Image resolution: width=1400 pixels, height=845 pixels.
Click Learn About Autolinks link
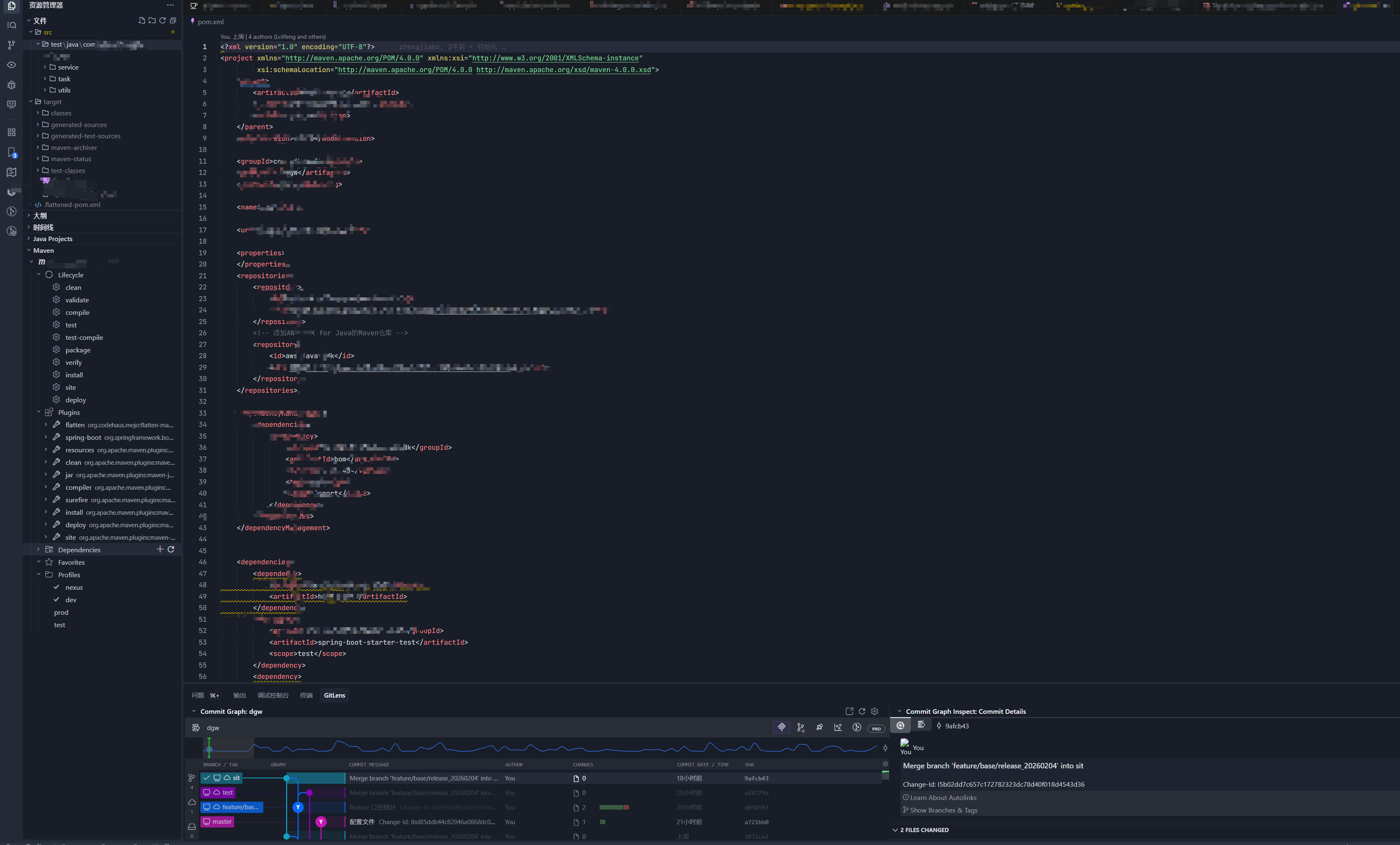[x=943, y=798]
